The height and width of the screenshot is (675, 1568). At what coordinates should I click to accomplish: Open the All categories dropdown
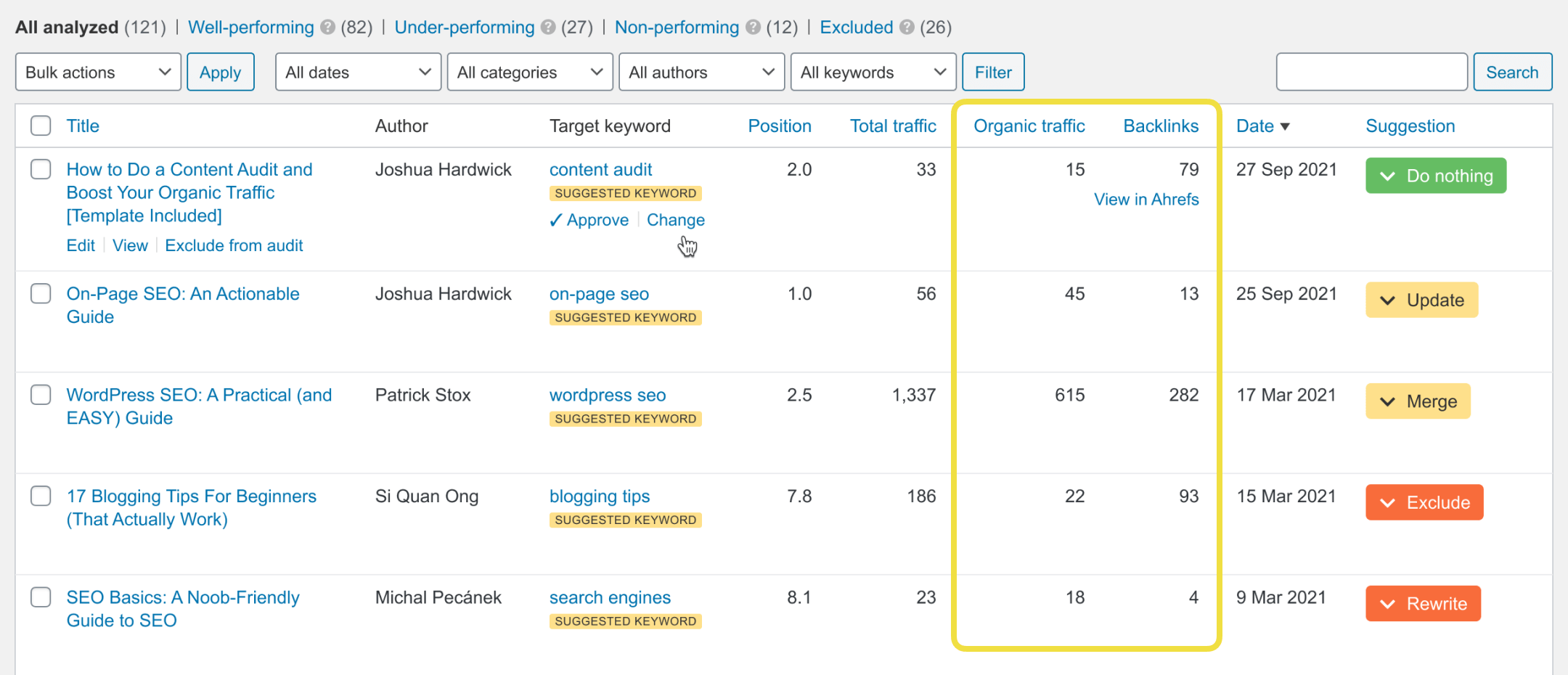click(x=530, y=72)
